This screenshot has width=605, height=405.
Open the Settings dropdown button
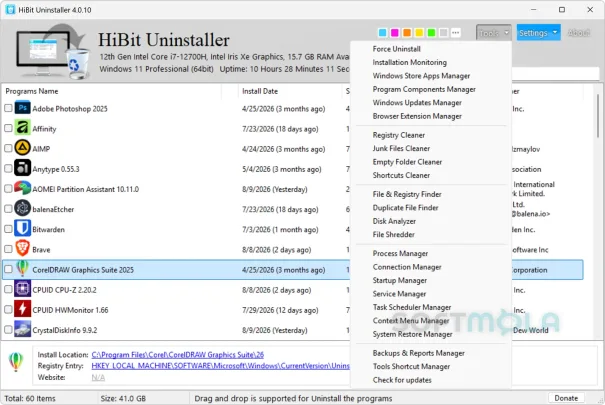pyautogui.click(x=538, y=33)
